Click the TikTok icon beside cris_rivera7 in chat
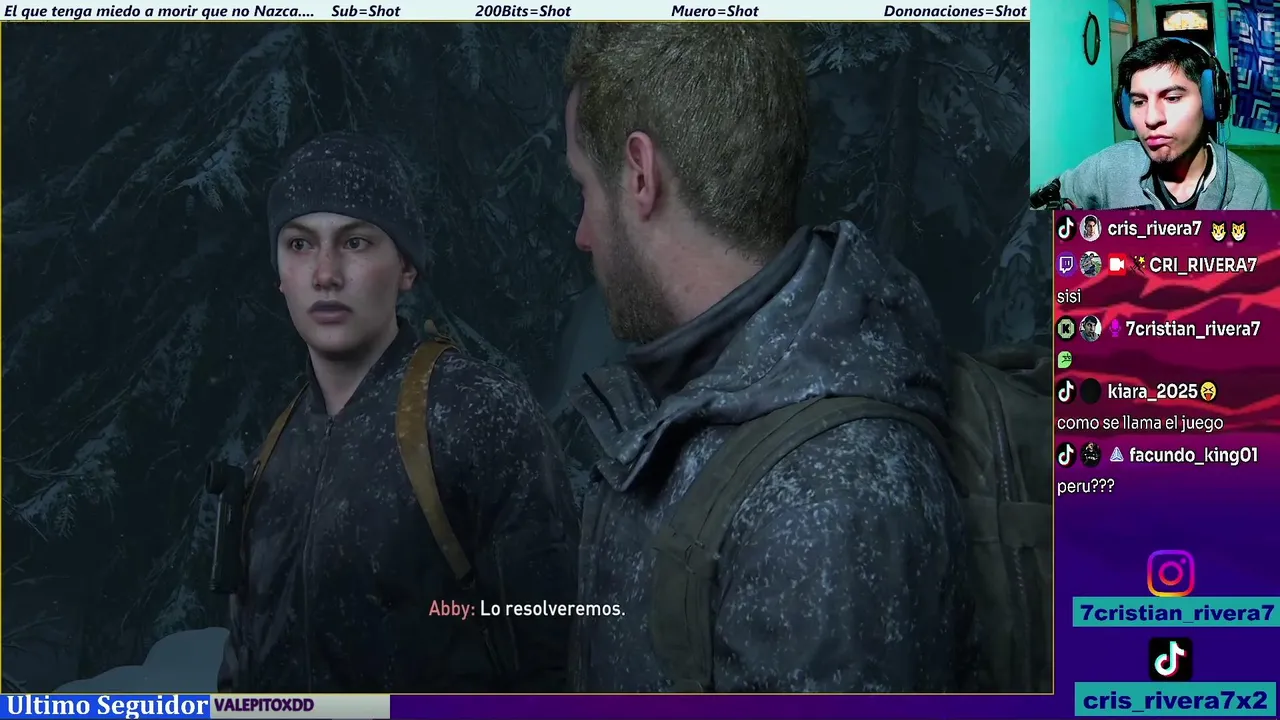 (x=1066, y=229)
